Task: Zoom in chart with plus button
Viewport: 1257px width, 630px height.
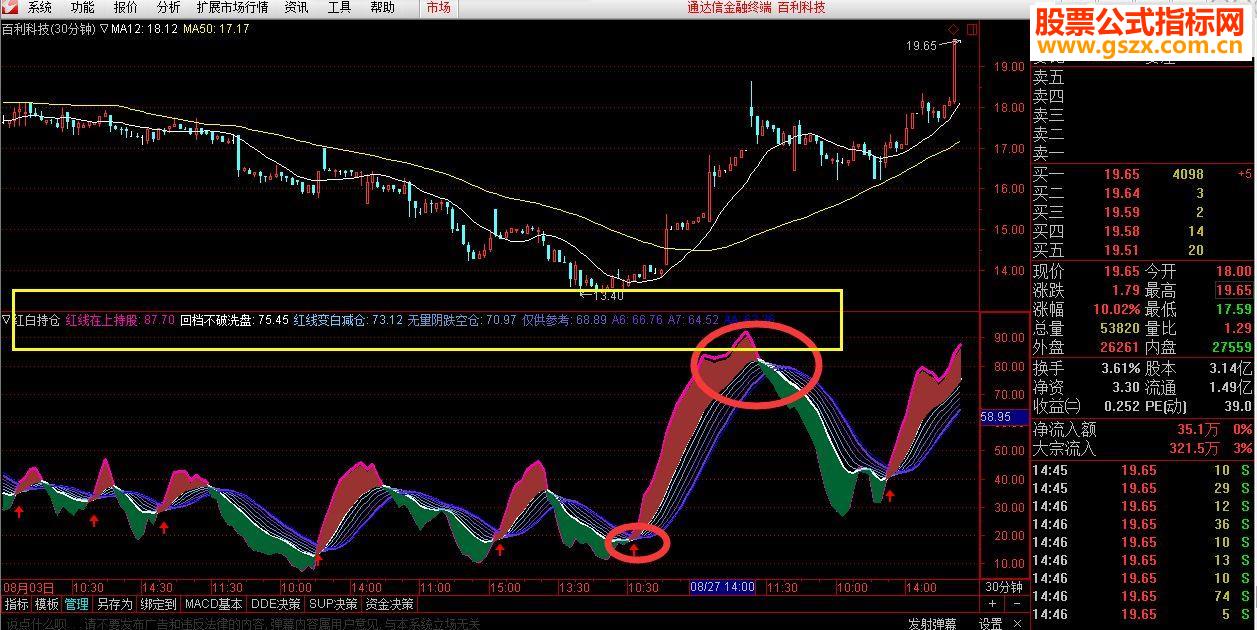Action: (x=992, y=604)
